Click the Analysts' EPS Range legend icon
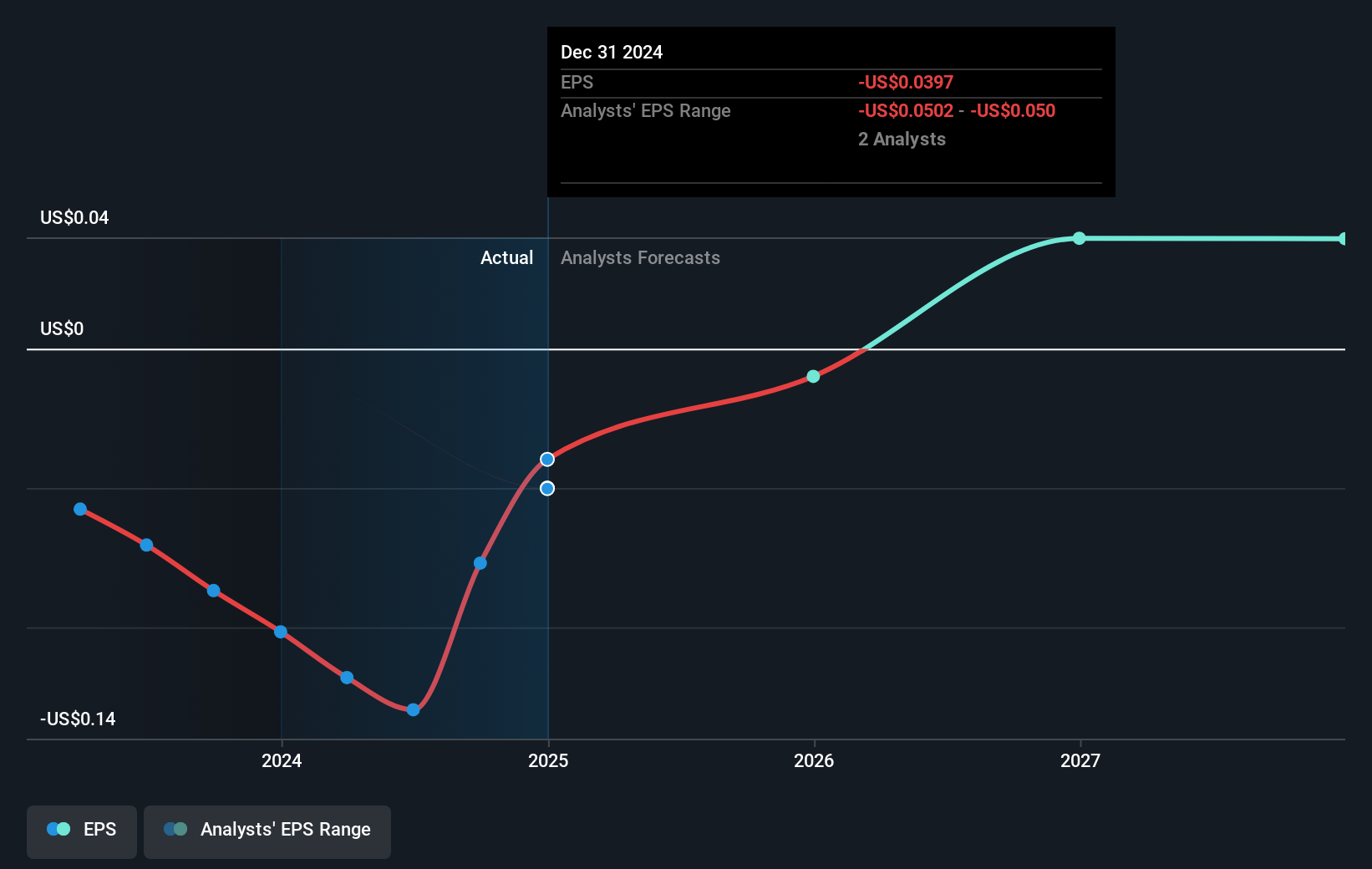 [175, 828]
